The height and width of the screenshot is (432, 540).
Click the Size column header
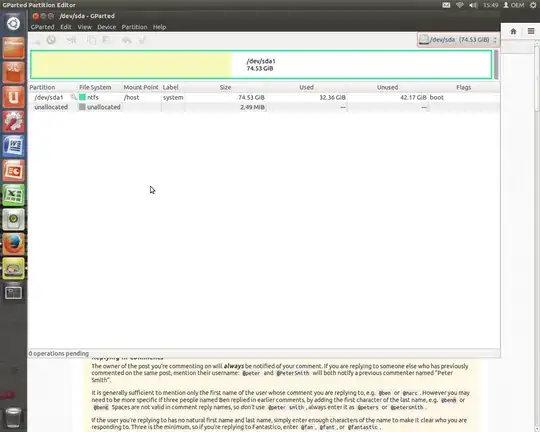pyautogui.click(x=226, y=87)
